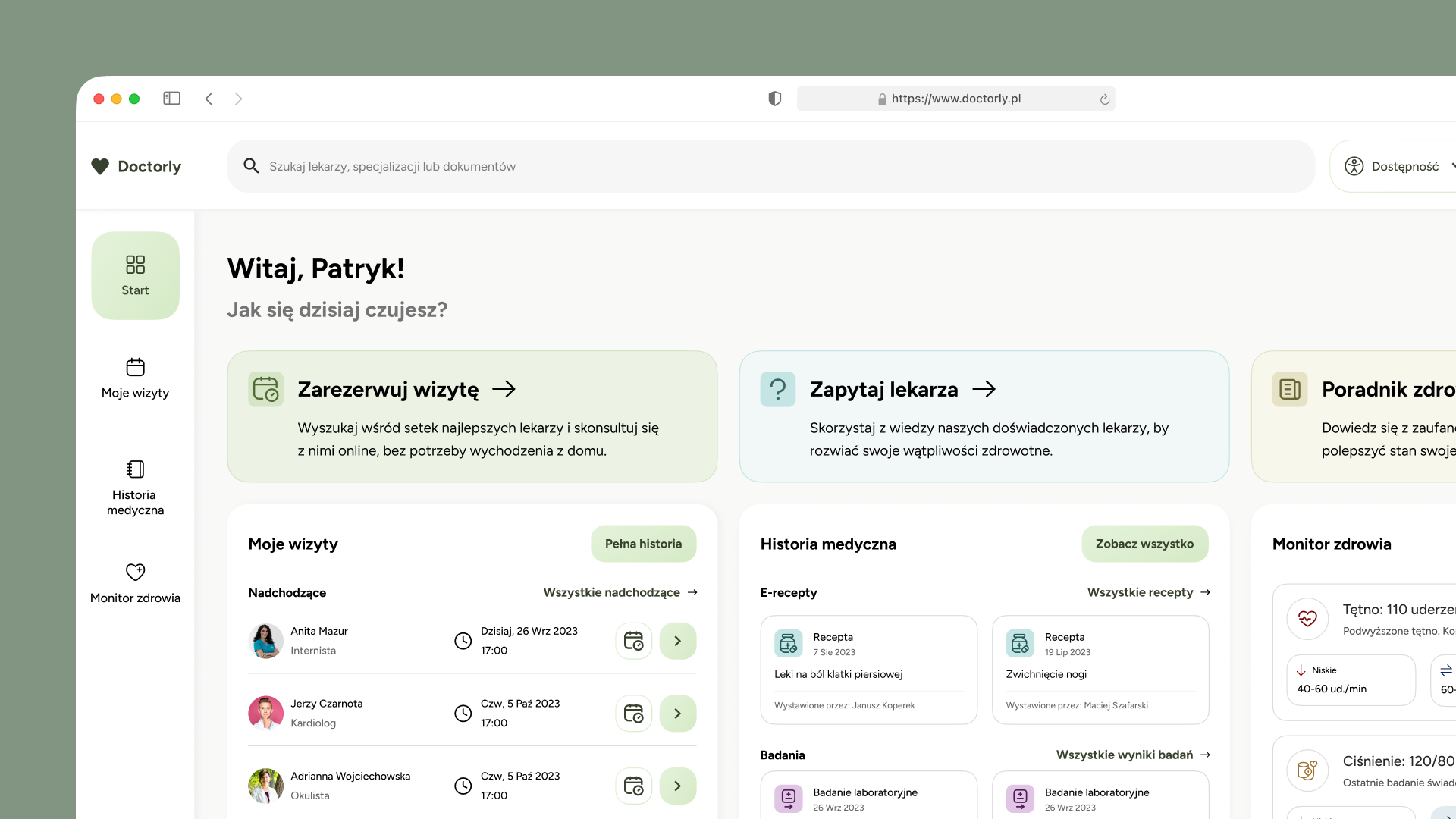Click the second Badanie laboratoryjne purple icon

(1020, 799)
